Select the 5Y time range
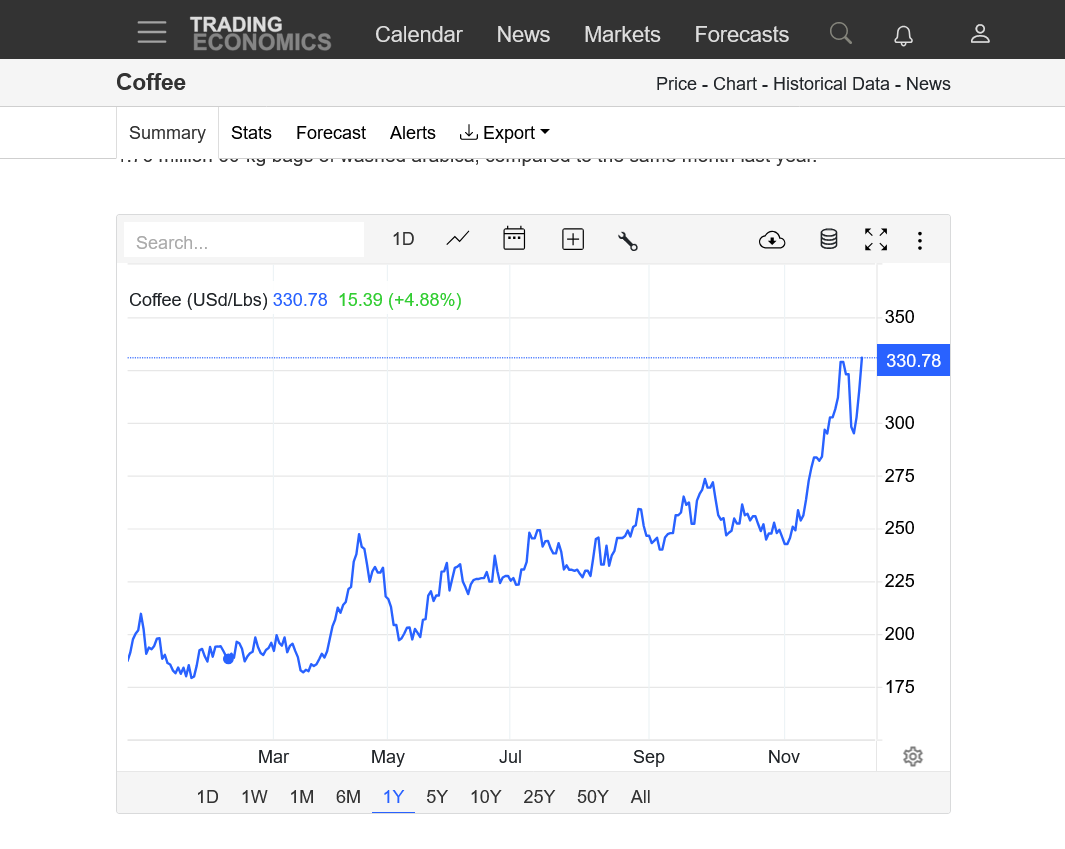Viewport: 1065px width, 849px height. 437,797
